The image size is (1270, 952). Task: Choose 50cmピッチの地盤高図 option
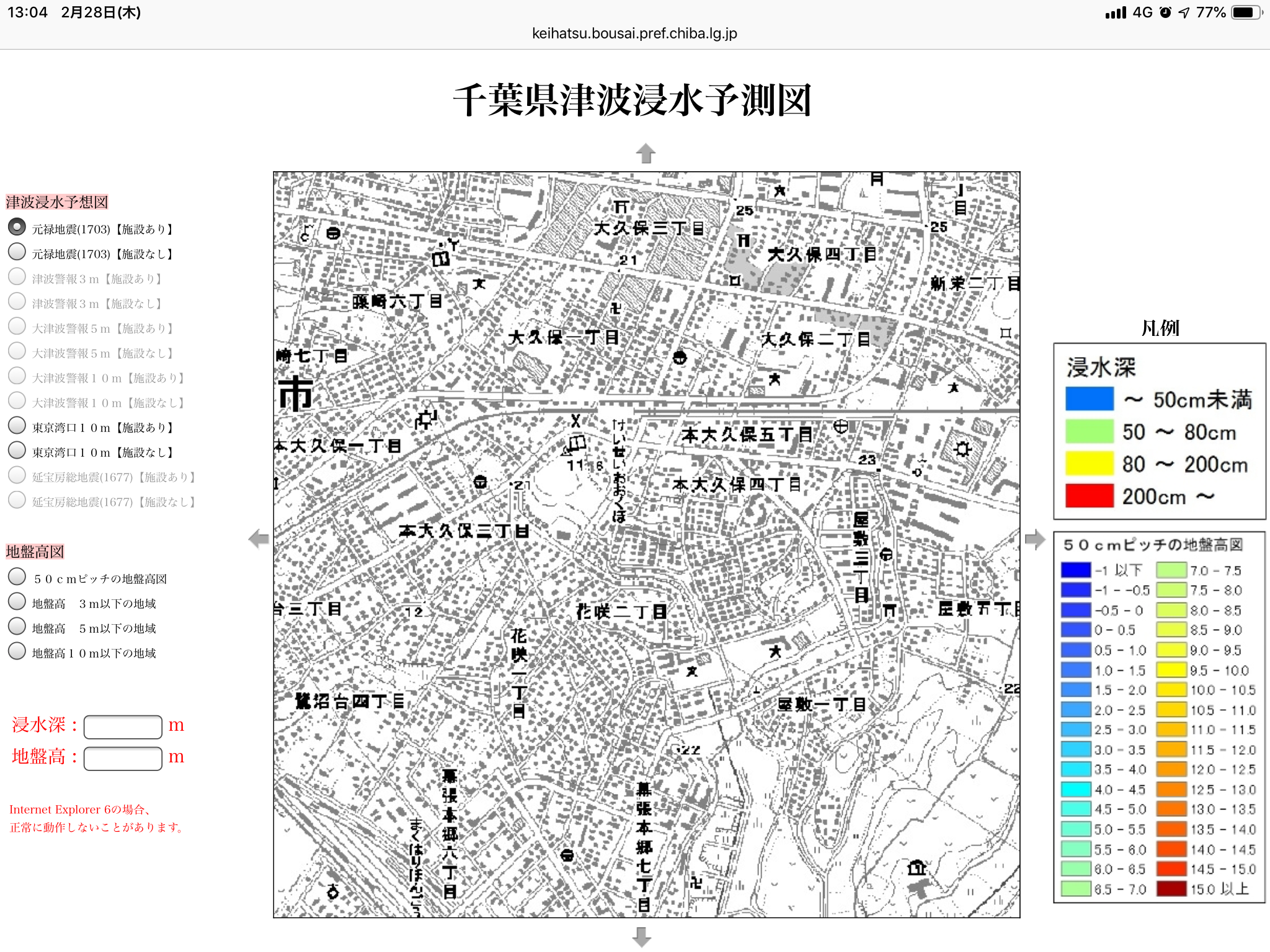coord(17,577)
